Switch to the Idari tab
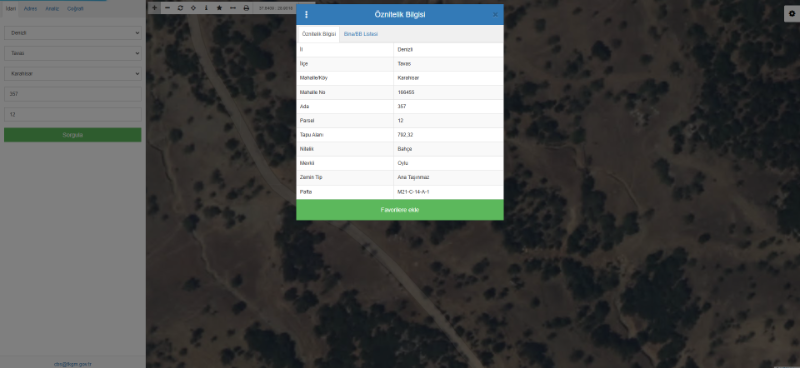The height and width of the screenshot is (368, 800). click(11, 9)
